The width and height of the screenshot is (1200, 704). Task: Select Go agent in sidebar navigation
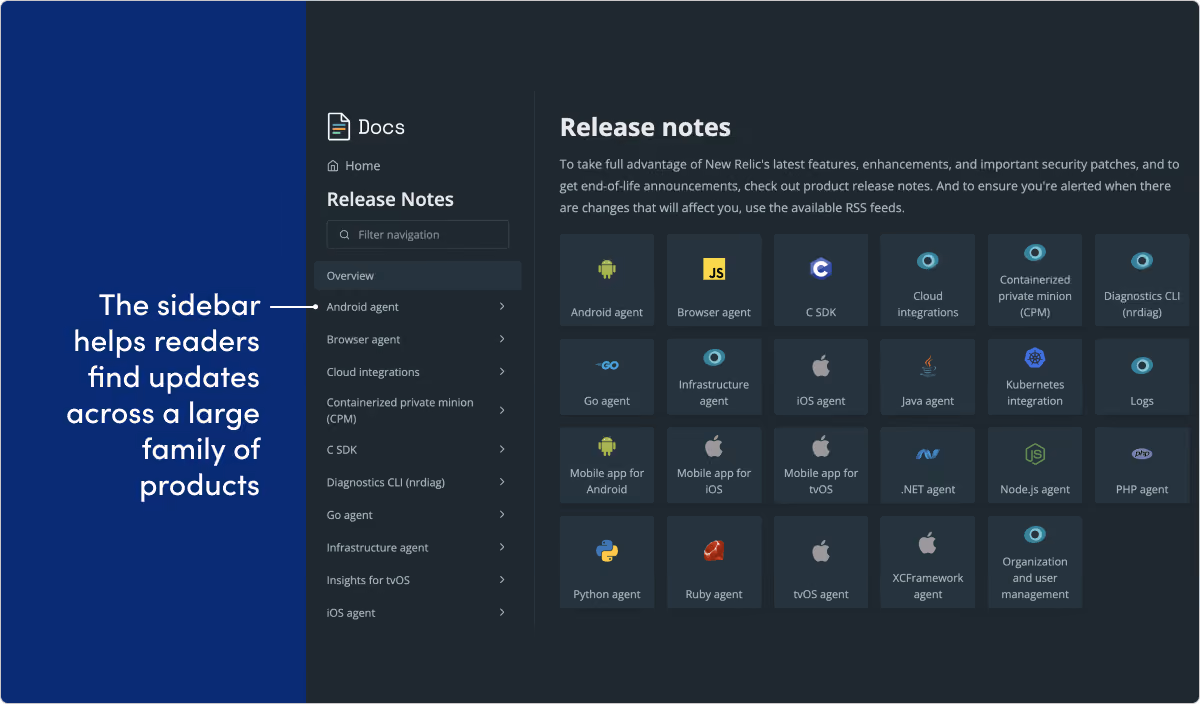coord(350,515)
